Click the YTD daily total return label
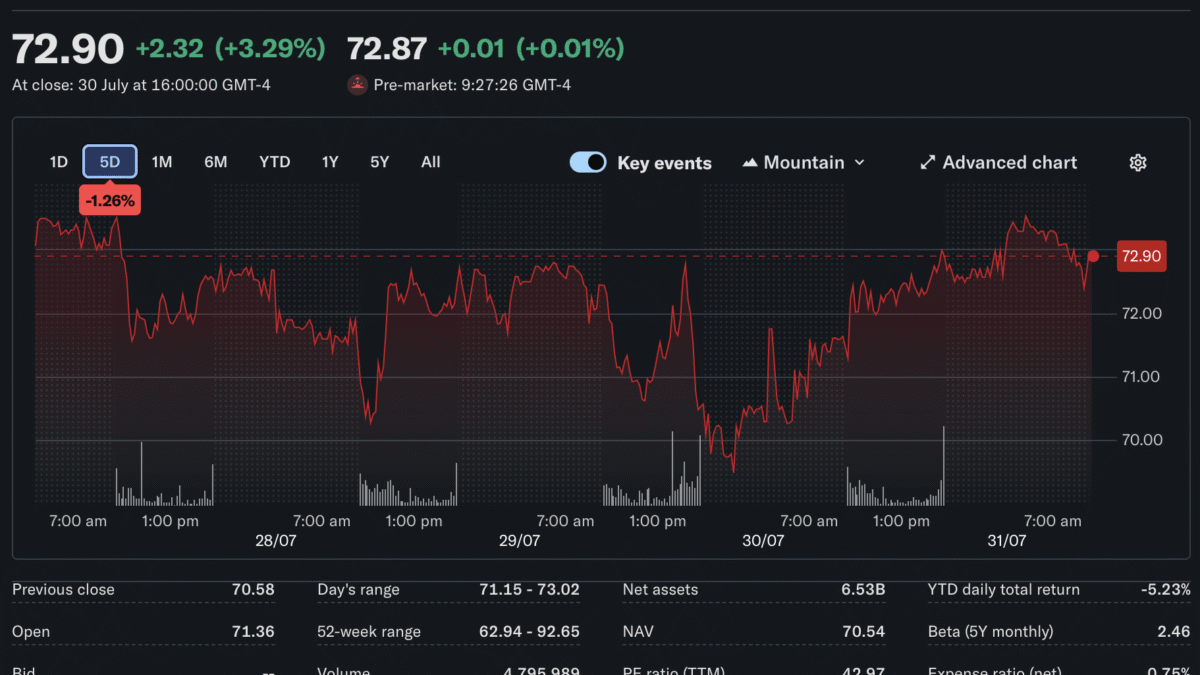This screenshot has height=675, width=1200. coord(1004,590)
